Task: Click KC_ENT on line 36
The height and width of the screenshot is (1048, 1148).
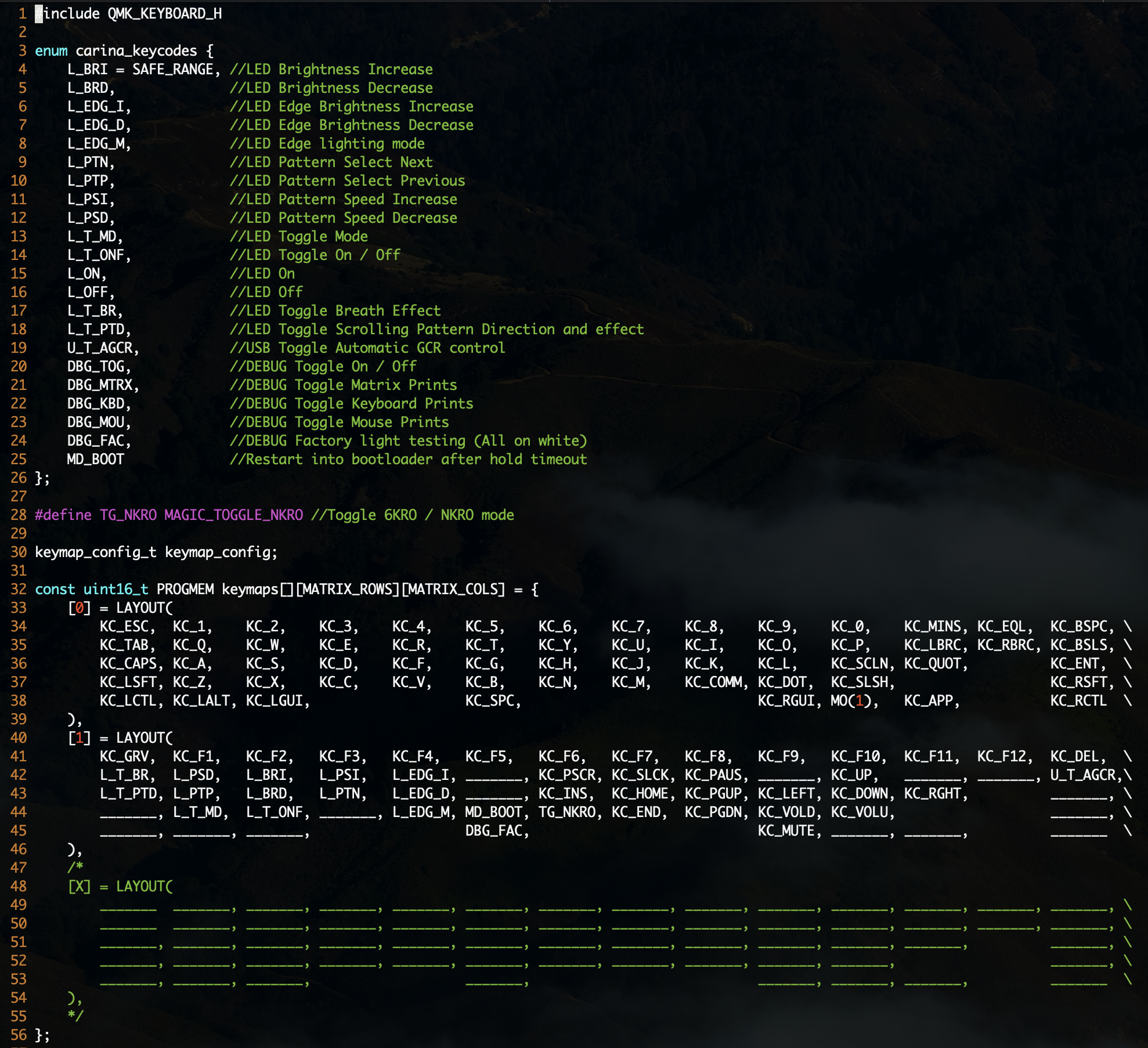Action: point(1075,663)
